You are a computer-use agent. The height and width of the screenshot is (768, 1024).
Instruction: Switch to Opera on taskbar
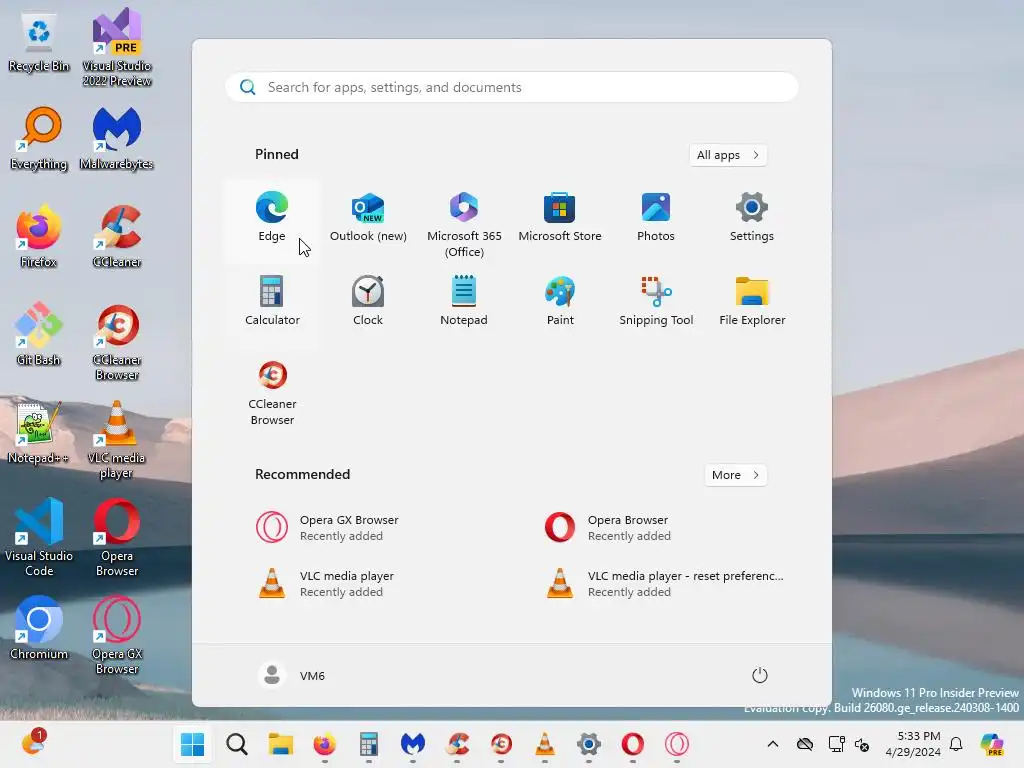(633, 744)
